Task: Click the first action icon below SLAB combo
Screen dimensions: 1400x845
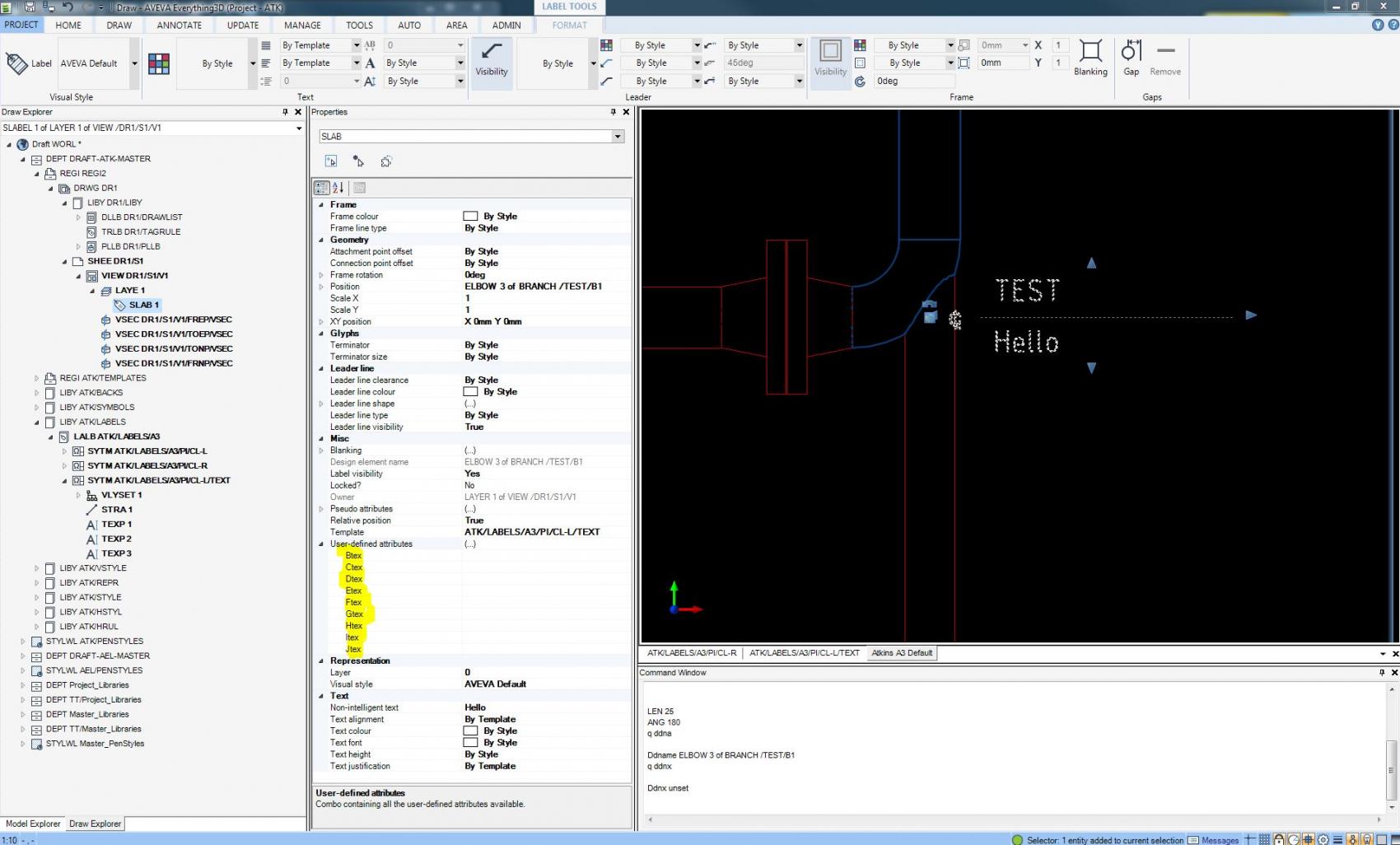Action: point(331,161)
